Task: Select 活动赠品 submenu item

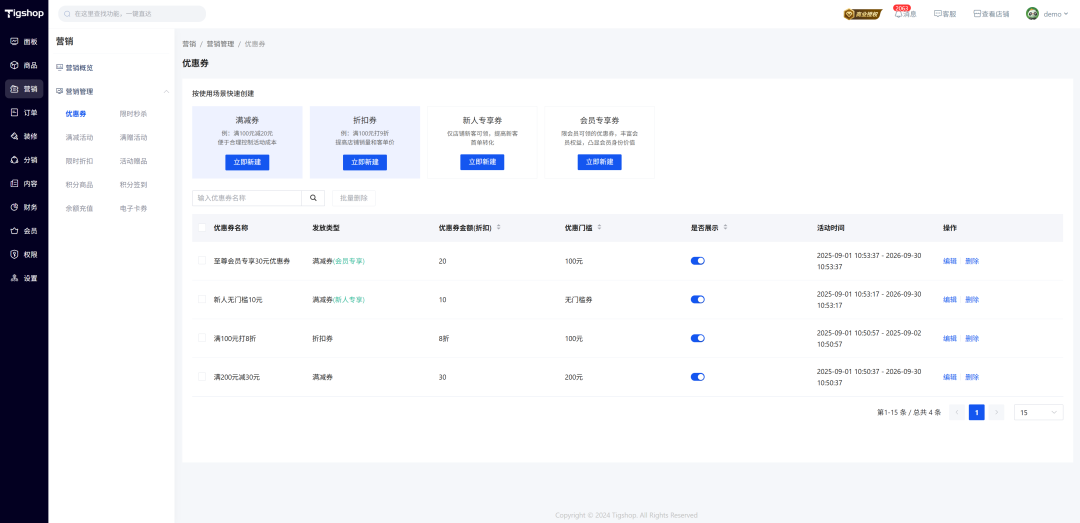Action: click(x=133, y=161)
